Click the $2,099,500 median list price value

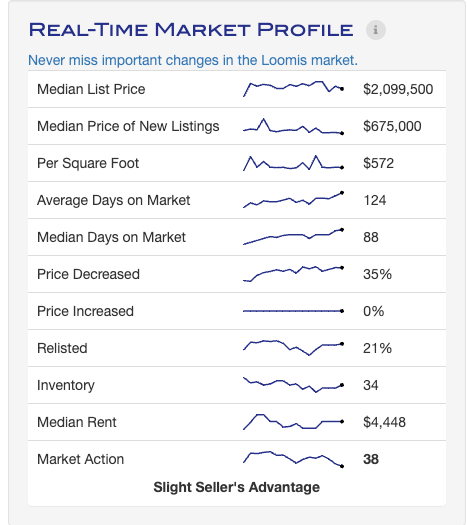[x=398, y=89]
